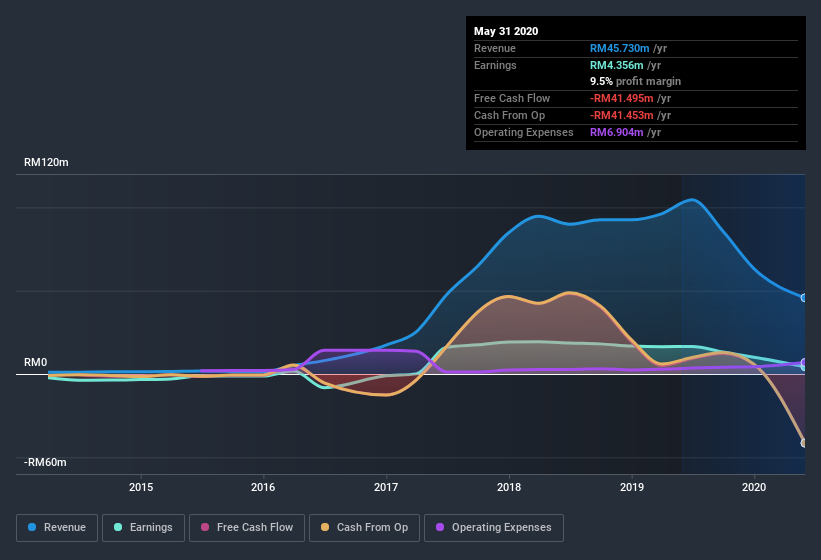Click the -RM41.453m cash from op value
The image size is (821, 560).
[622, 115]
